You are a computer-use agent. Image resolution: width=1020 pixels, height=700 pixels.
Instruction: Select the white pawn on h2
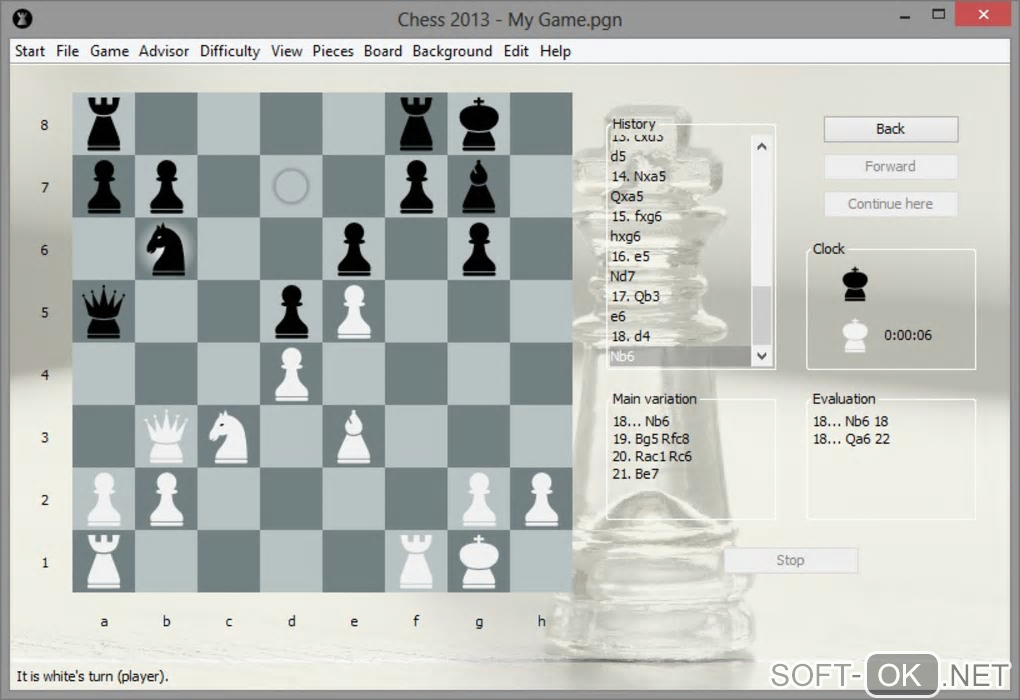(x=541, y=499)
